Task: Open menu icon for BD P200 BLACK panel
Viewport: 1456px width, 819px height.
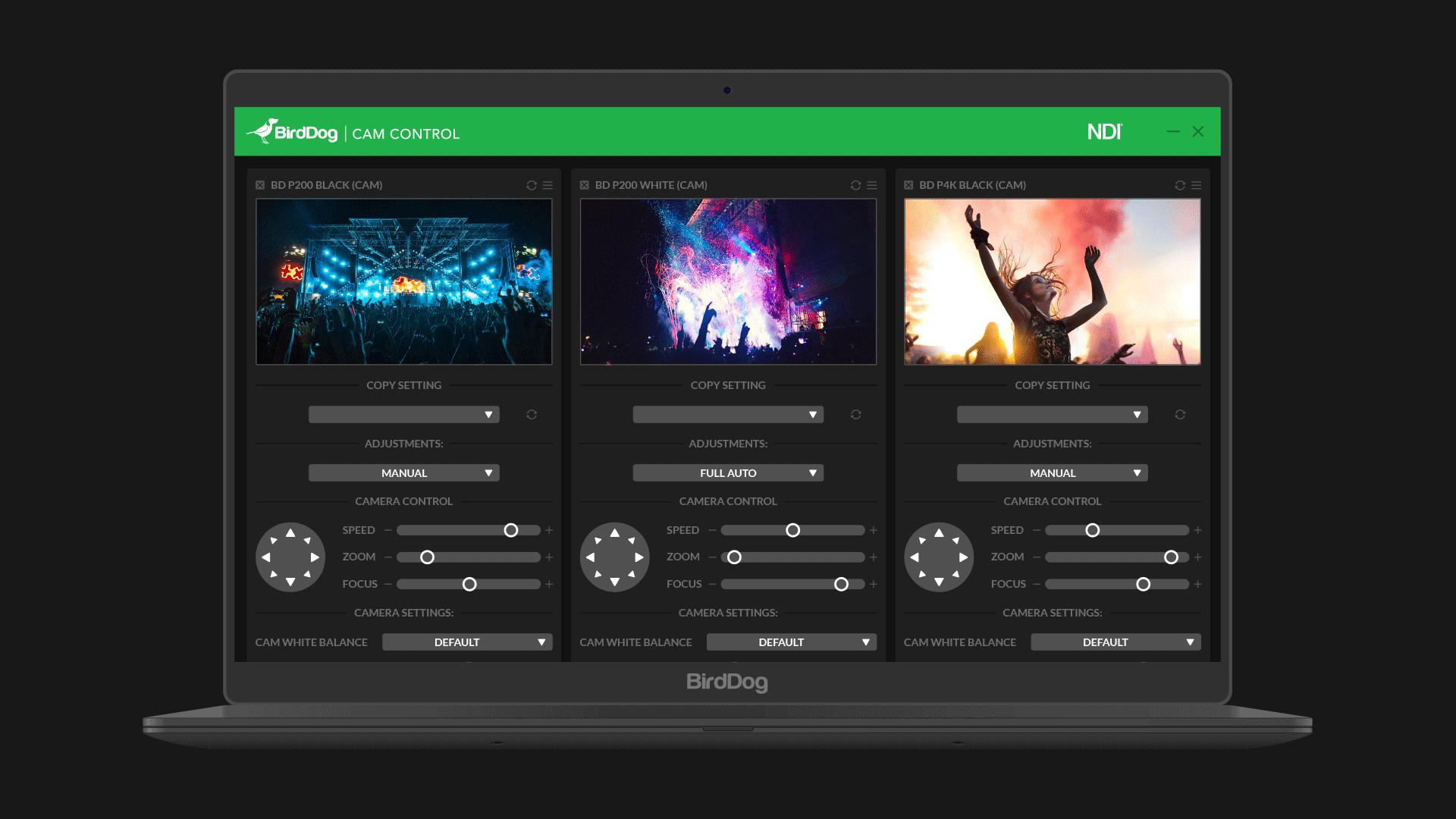Action: point(548,185)
